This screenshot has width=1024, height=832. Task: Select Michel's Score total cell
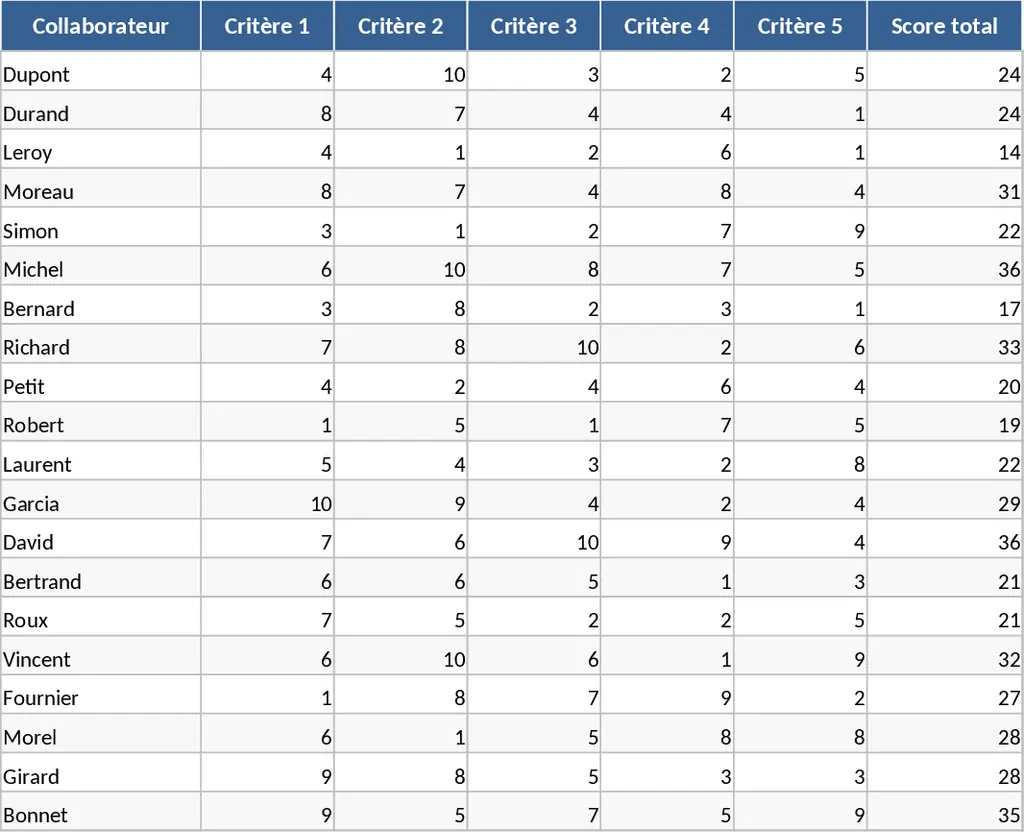click(944, 269)
